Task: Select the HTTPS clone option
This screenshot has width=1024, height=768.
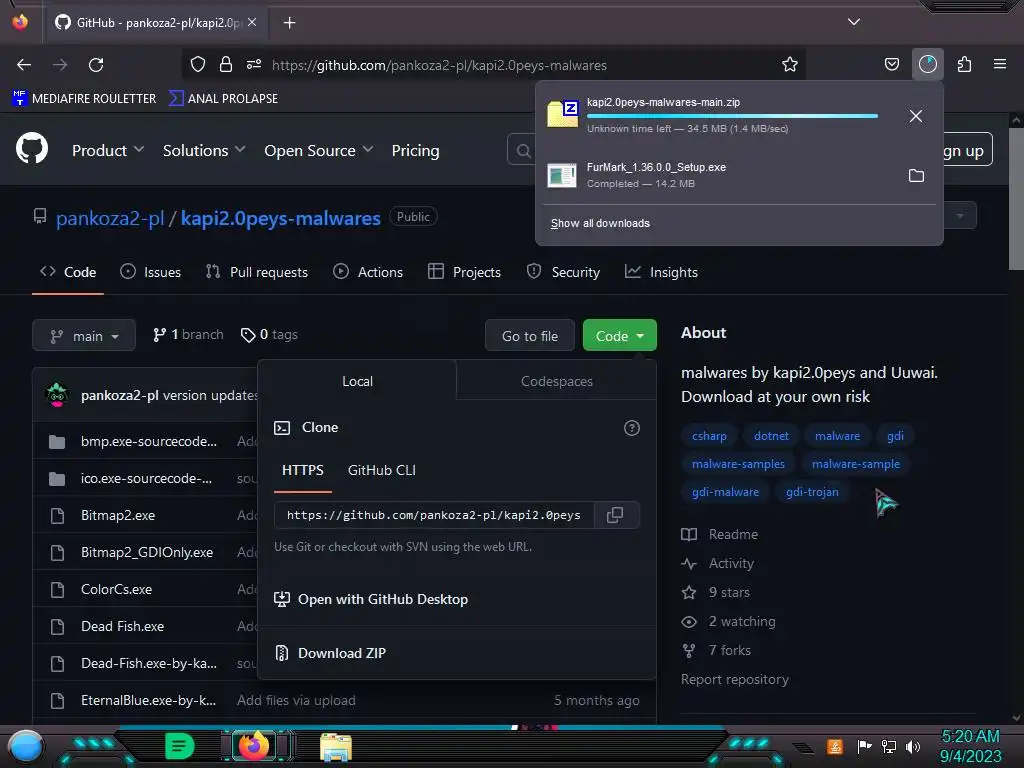Action: [x=302, y=470]
